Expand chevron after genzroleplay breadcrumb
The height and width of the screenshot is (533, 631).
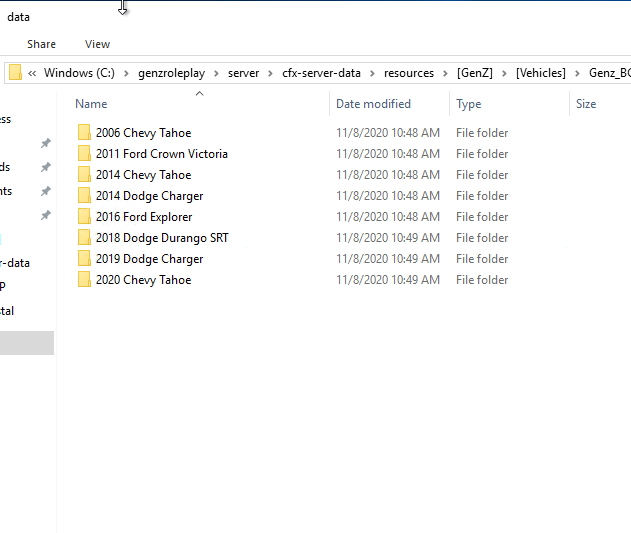(x=217, y=73)
